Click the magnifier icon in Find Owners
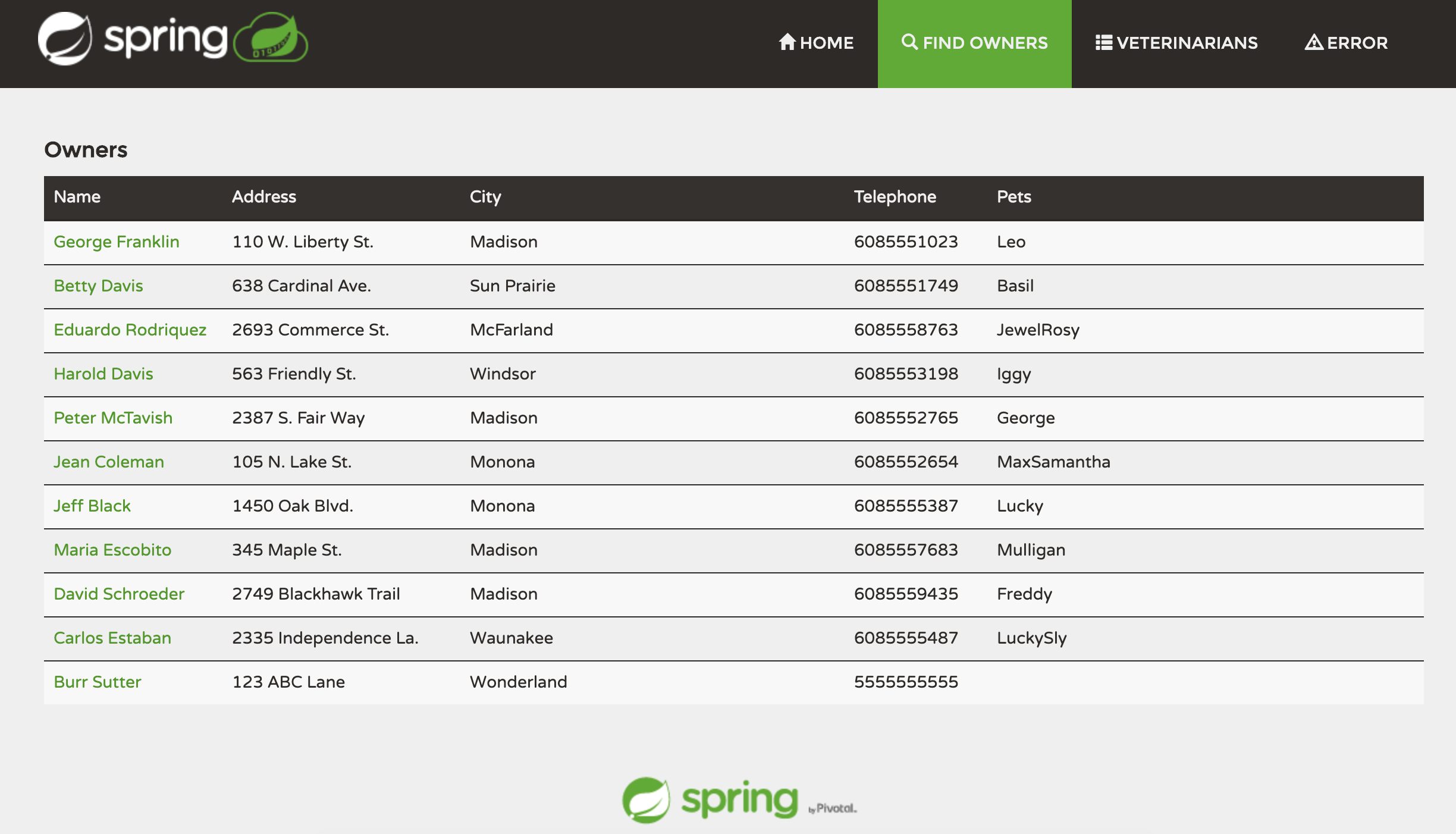 pos(909,42)
